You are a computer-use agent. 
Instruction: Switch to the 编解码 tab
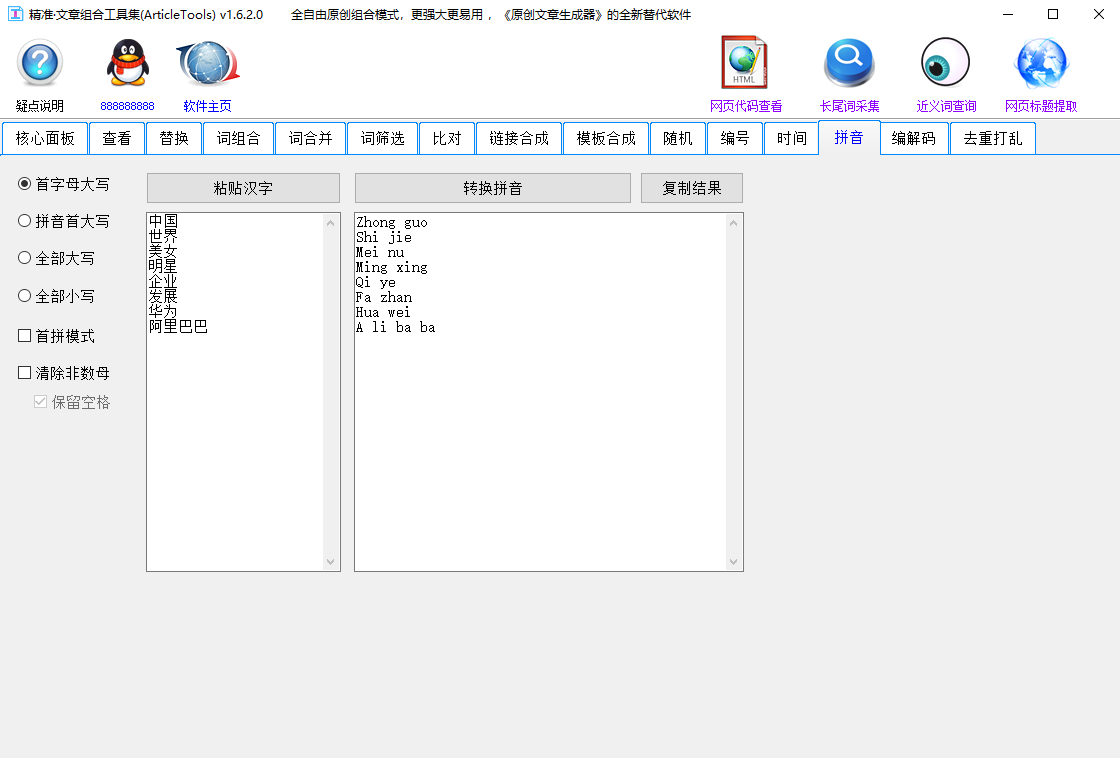(x=914, y=138)
